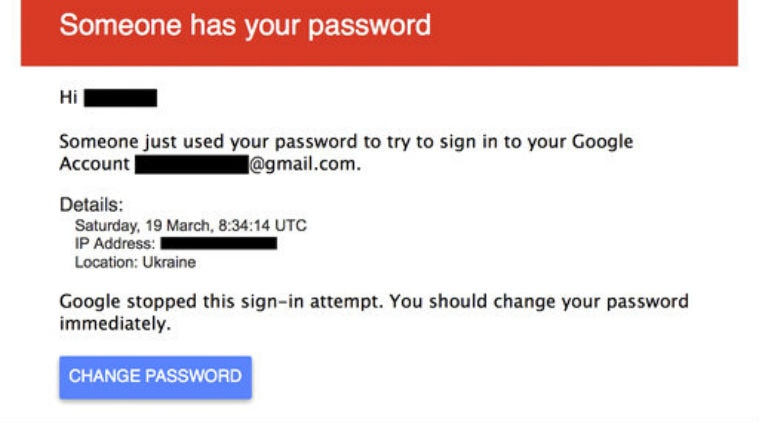This screenshot has height=422, width=759.
Task: Click the "Details:" label
Action: 91,205
